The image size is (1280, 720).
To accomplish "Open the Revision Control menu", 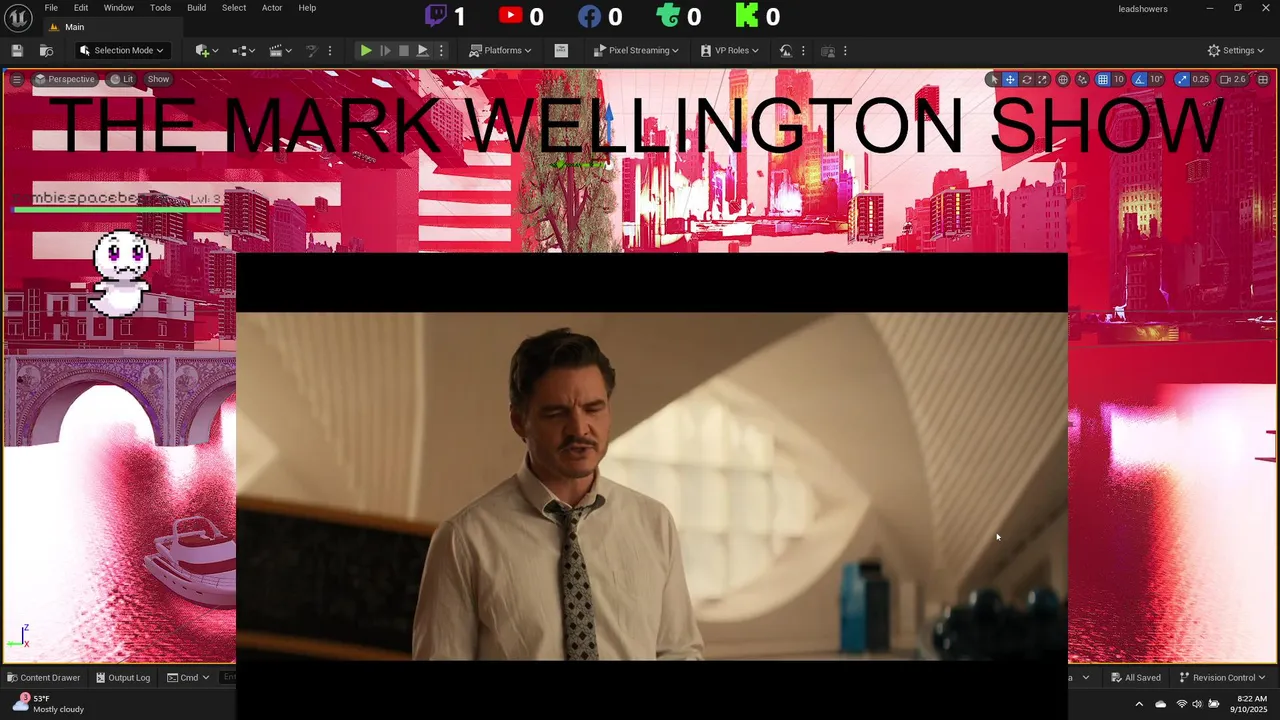I will pyautogui.click(x=1223, y=678).
